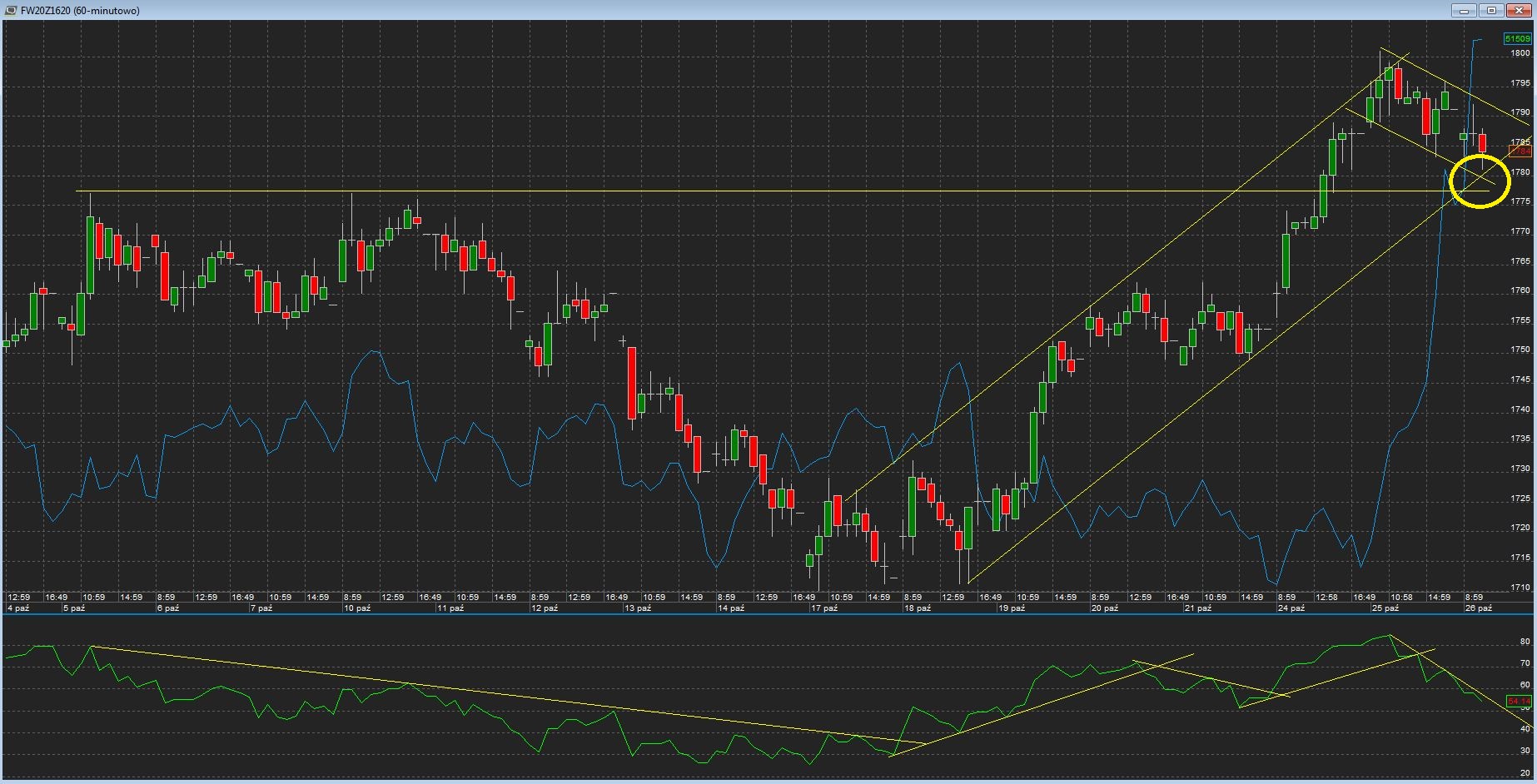Screen dimensions: 1537x784
Task: Click the green 51509 volume value label
Action: tap(1517, 39)
